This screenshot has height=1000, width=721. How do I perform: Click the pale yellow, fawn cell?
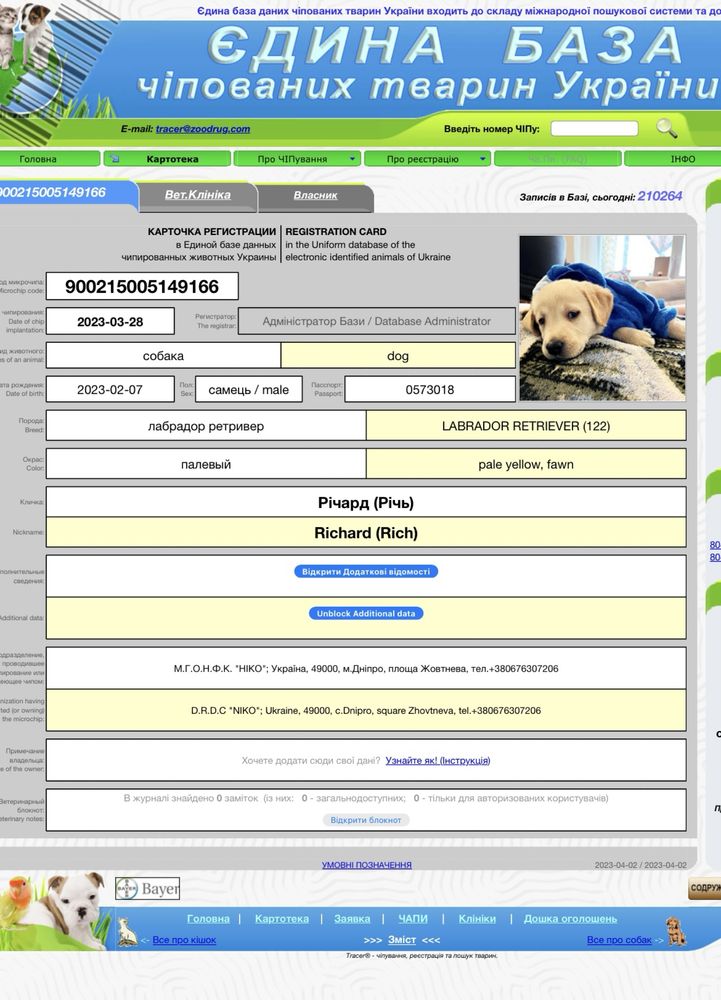click(x=526, y=464)
